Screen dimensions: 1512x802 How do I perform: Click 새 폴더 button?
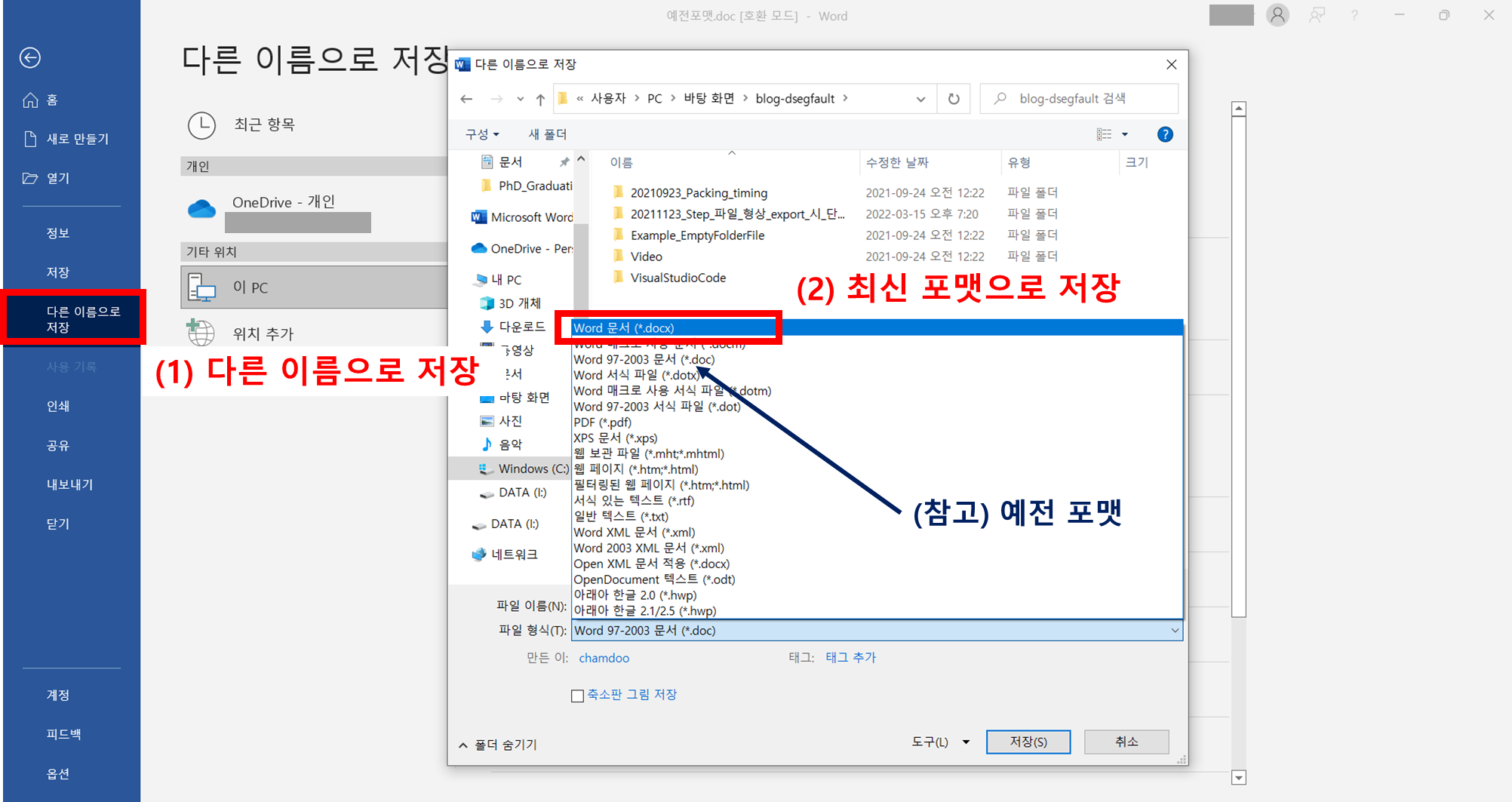tap(548, 134)
